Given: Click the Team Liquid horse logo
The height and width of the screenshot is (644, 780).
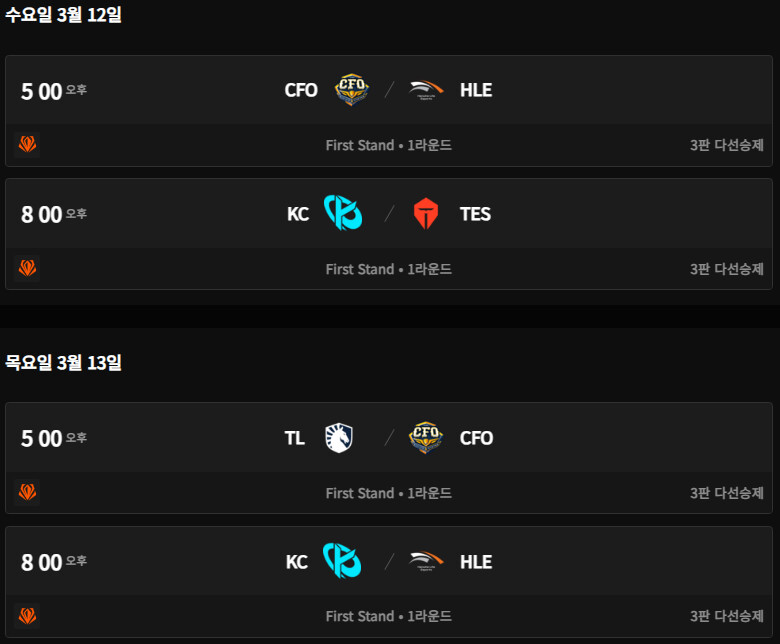Looking at the screenshot, I should (x=339, y=438).
